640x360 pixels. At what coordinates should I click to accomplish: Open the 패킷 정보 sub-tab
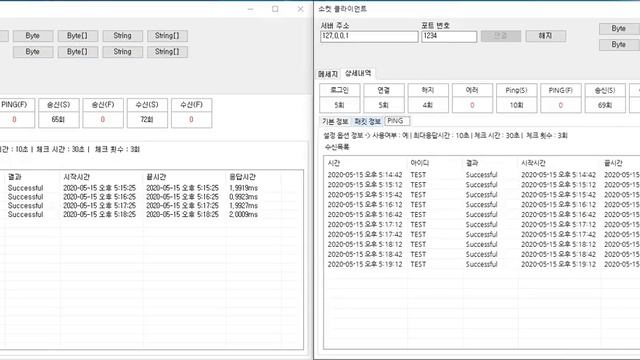point(367,121)
